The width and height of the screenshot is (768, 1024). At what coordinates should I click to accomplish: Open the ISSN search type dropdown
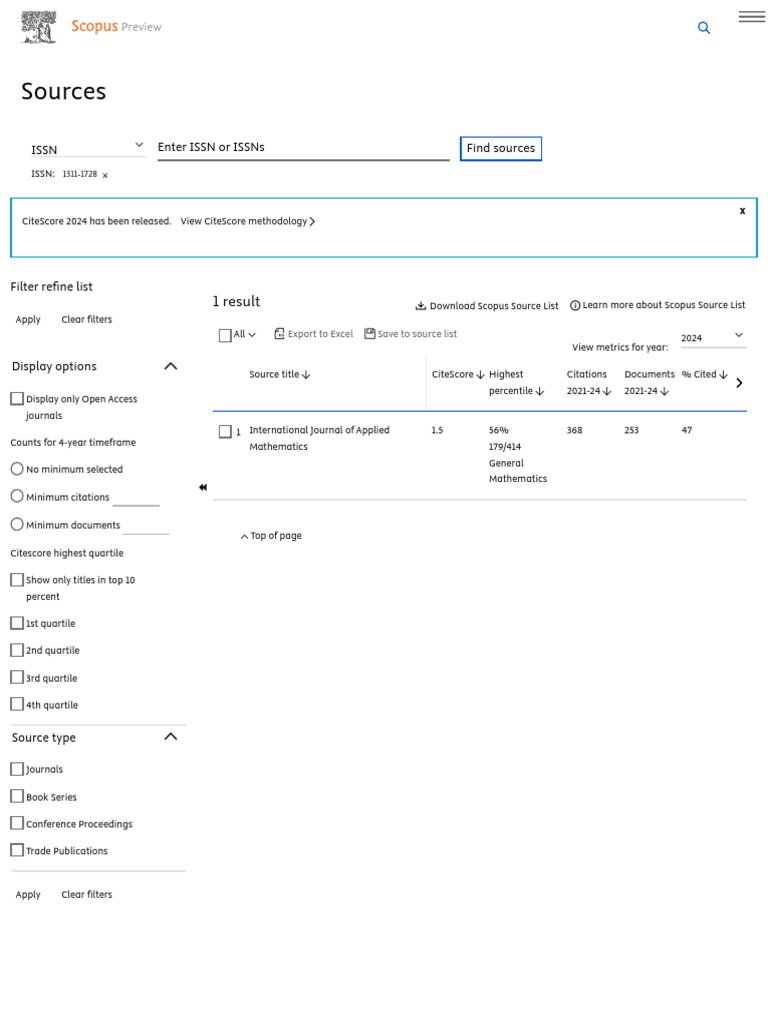pos(88,150)
